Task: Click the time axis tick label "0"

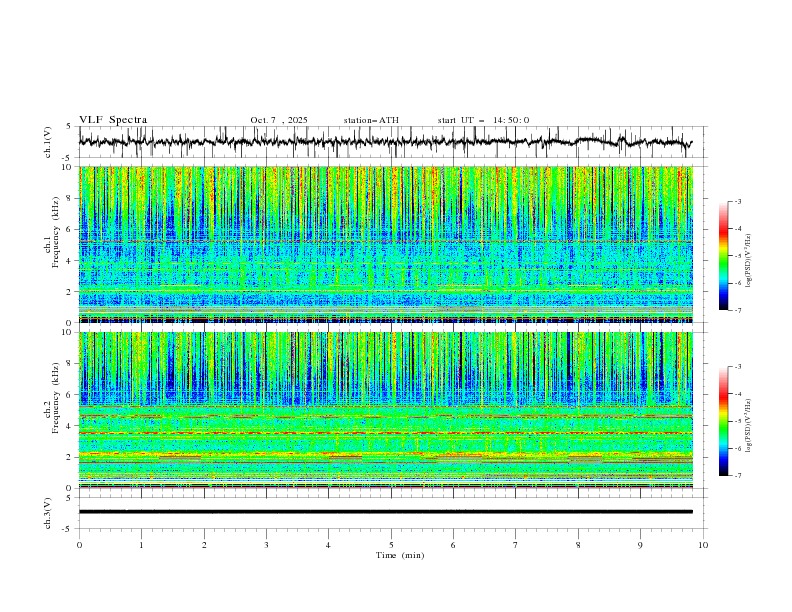Action: pyautogui.click(x=79, y=545)
